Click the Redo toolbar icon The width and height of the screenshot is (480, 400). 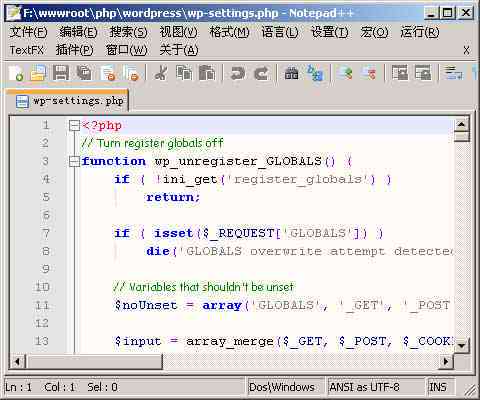[x=261, y=73]
